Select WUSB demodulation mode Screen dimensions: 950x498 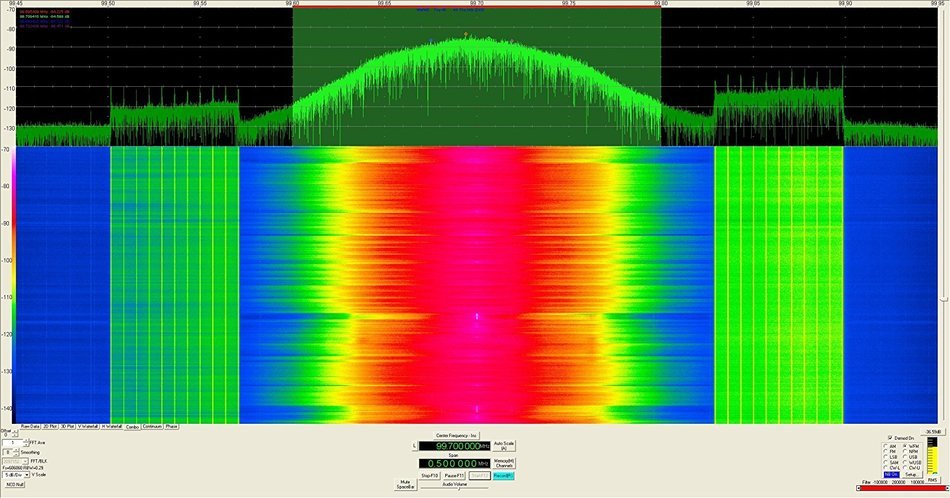coord(905,462)
